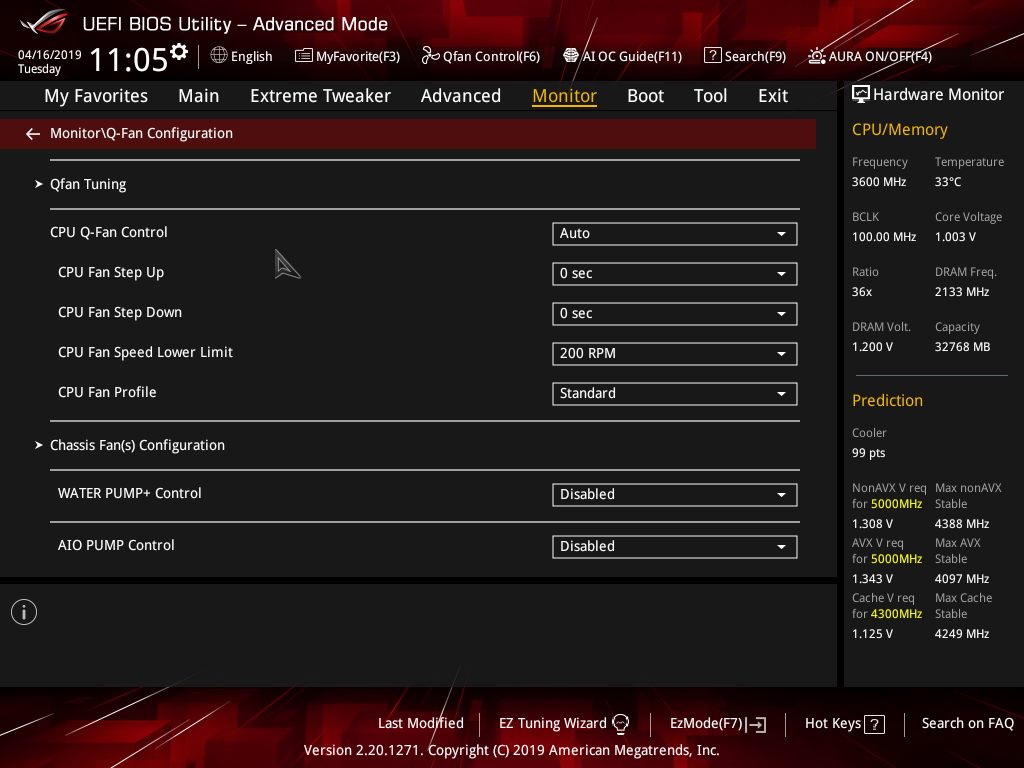Image resolution: width=1024 pixels, height=768 pixels.
Task: Click the Prediction heading
Action: (x=887, y=400)
